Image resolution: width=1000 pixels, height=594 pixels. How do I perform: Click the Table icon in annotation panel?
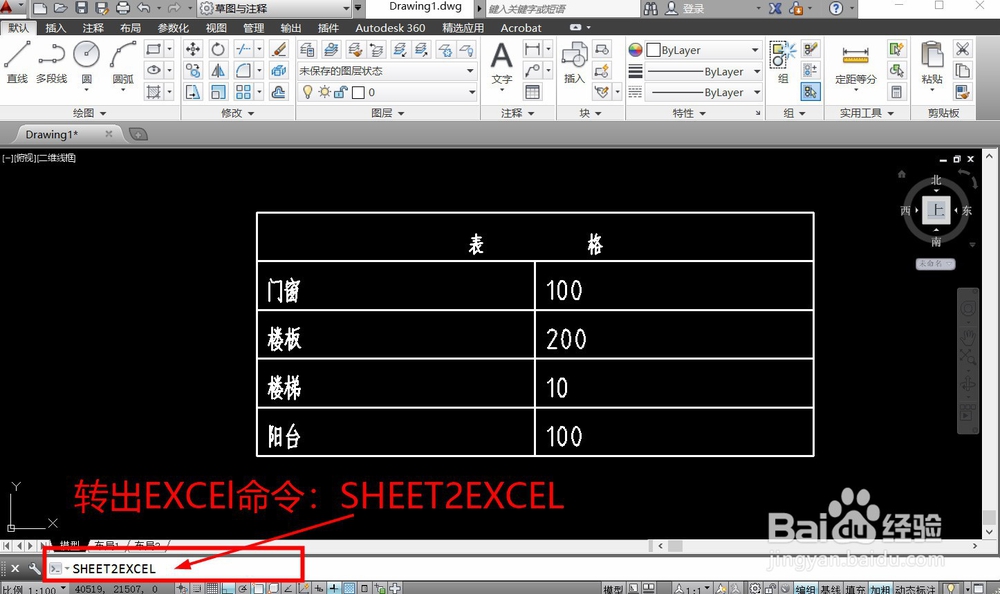tap(533, 92)
